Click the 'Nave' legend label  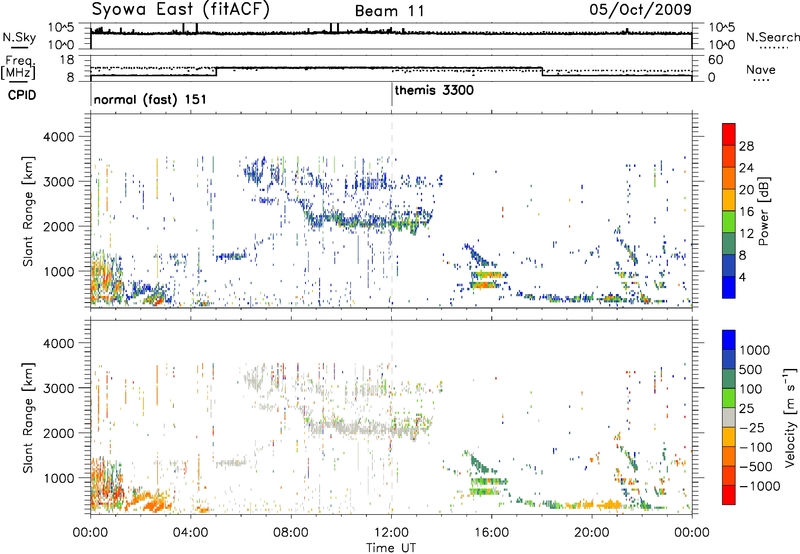tap(761, 69)
